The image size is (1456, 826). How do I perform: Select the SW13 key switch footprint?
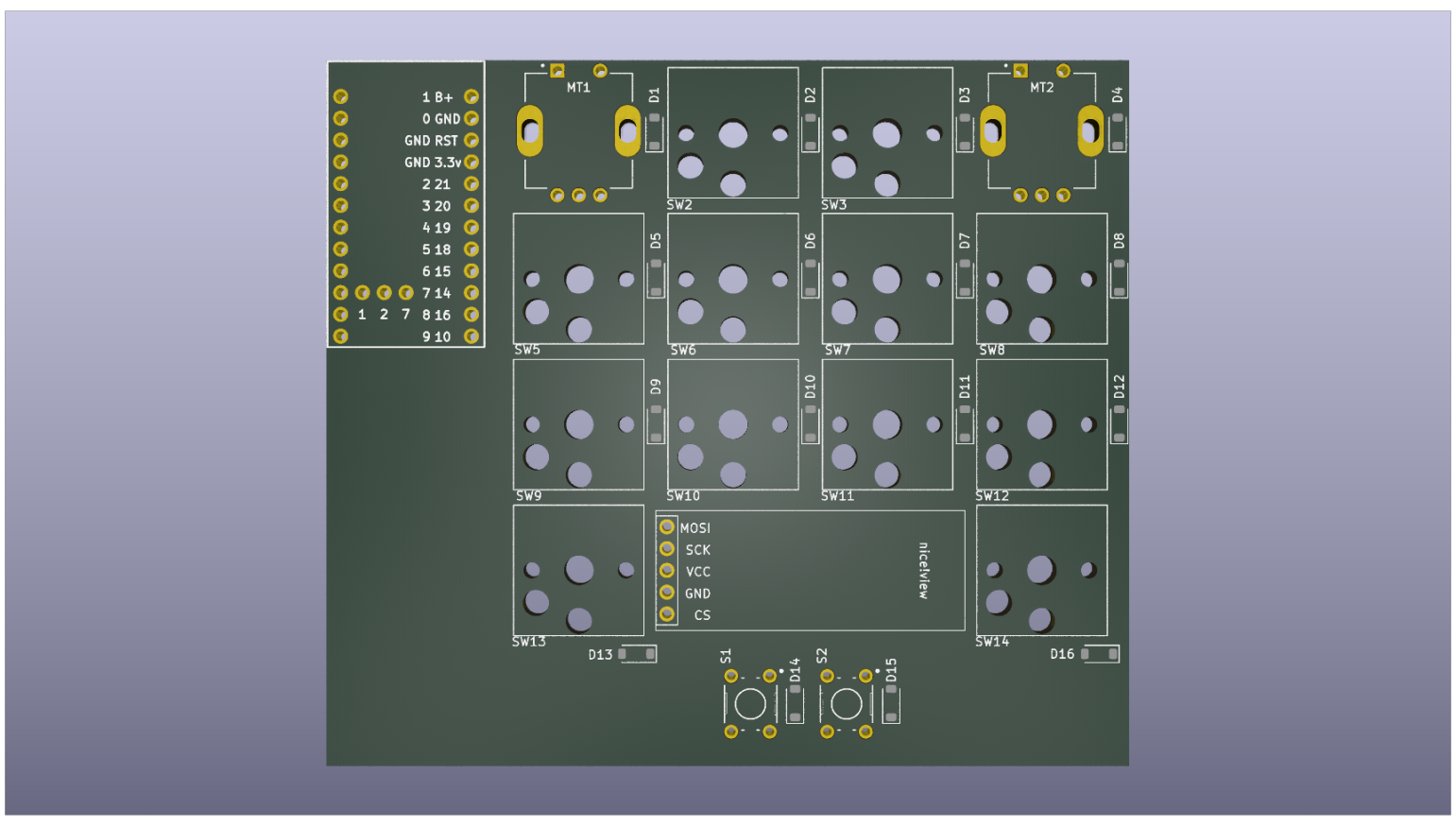tap(578, 570)
